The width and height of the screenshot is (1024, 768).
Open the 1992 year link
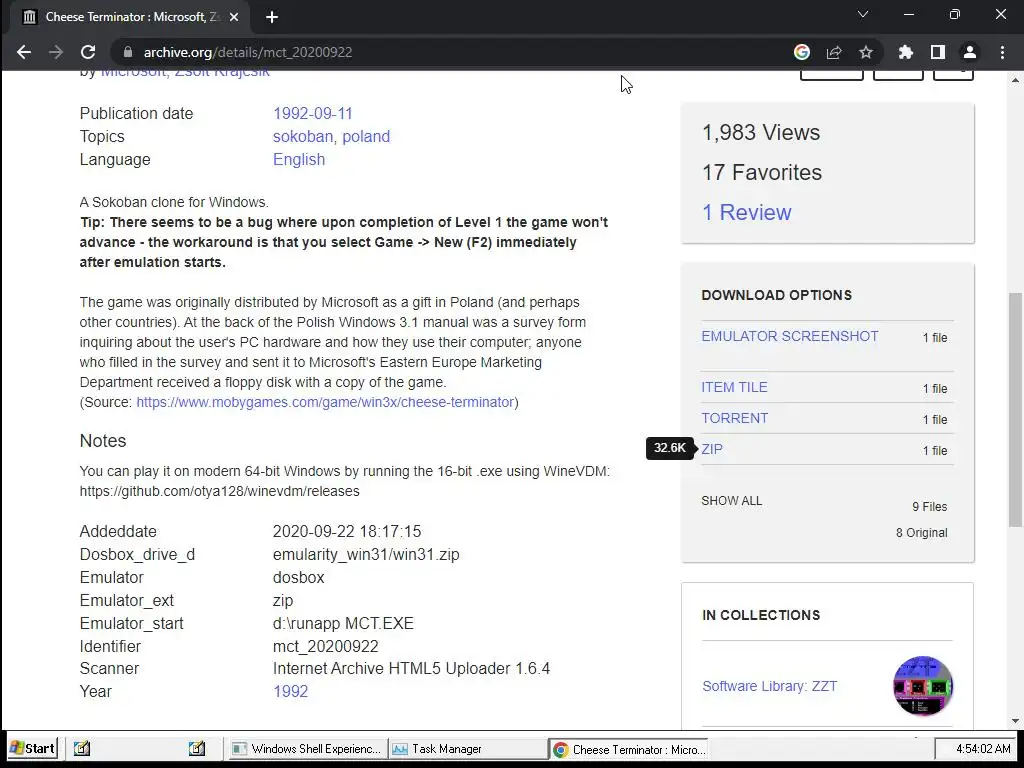291,692
